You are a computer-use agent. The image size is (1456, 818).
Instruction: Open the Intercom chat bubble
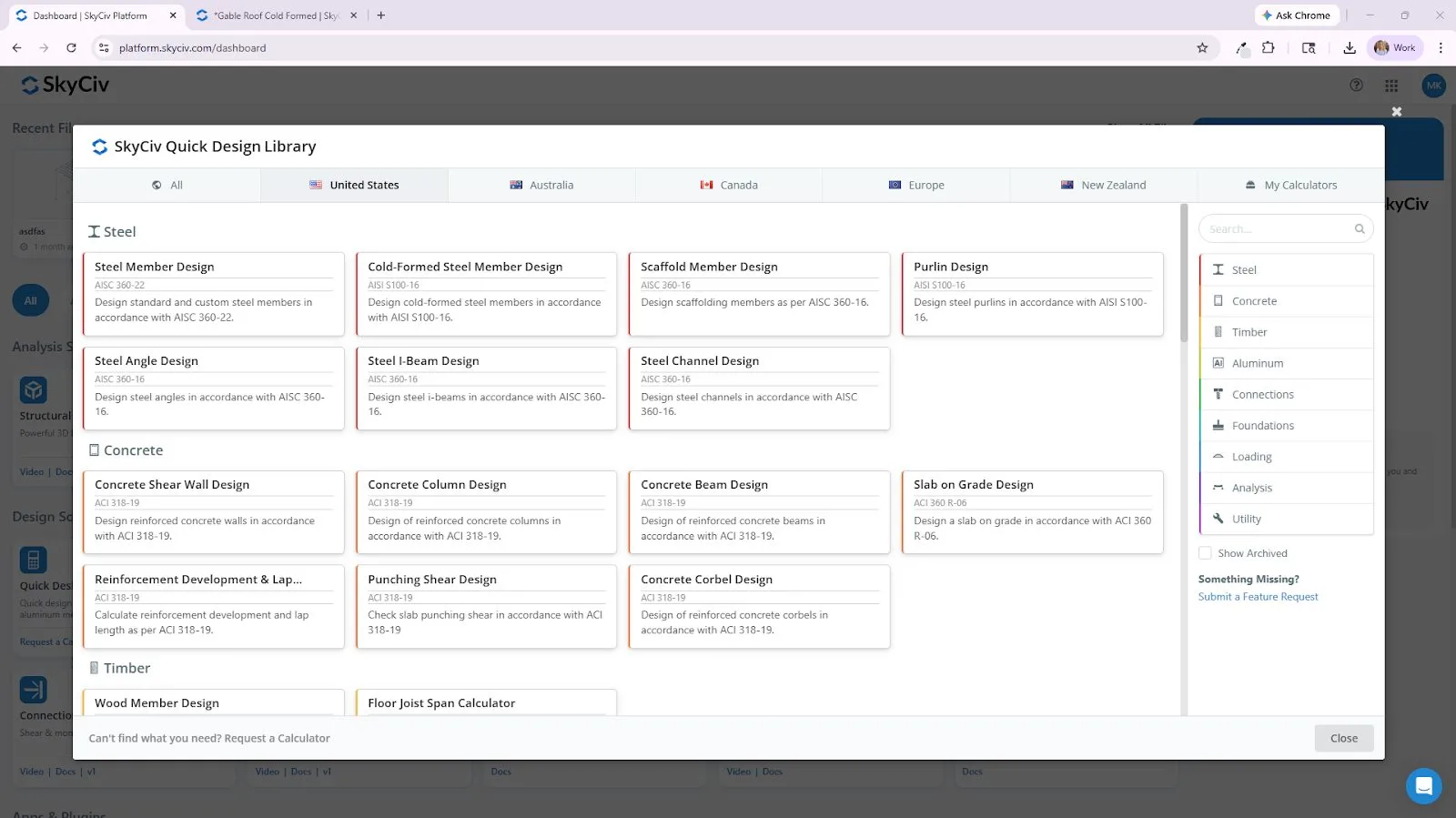click(1424, 786)
